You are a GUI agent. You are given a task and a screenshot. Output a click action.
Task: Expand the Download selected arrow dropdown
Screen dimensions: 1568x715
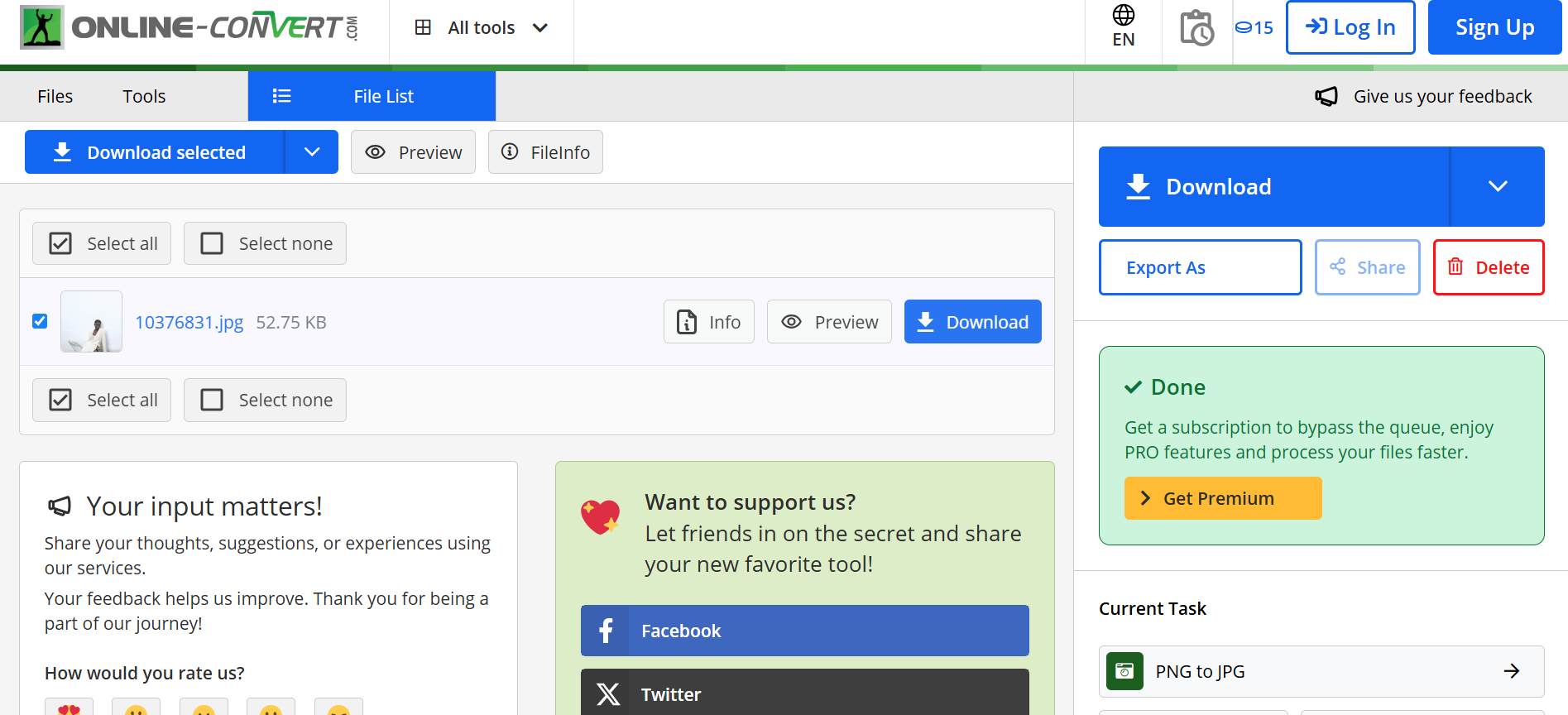click(x=312, y=152)
